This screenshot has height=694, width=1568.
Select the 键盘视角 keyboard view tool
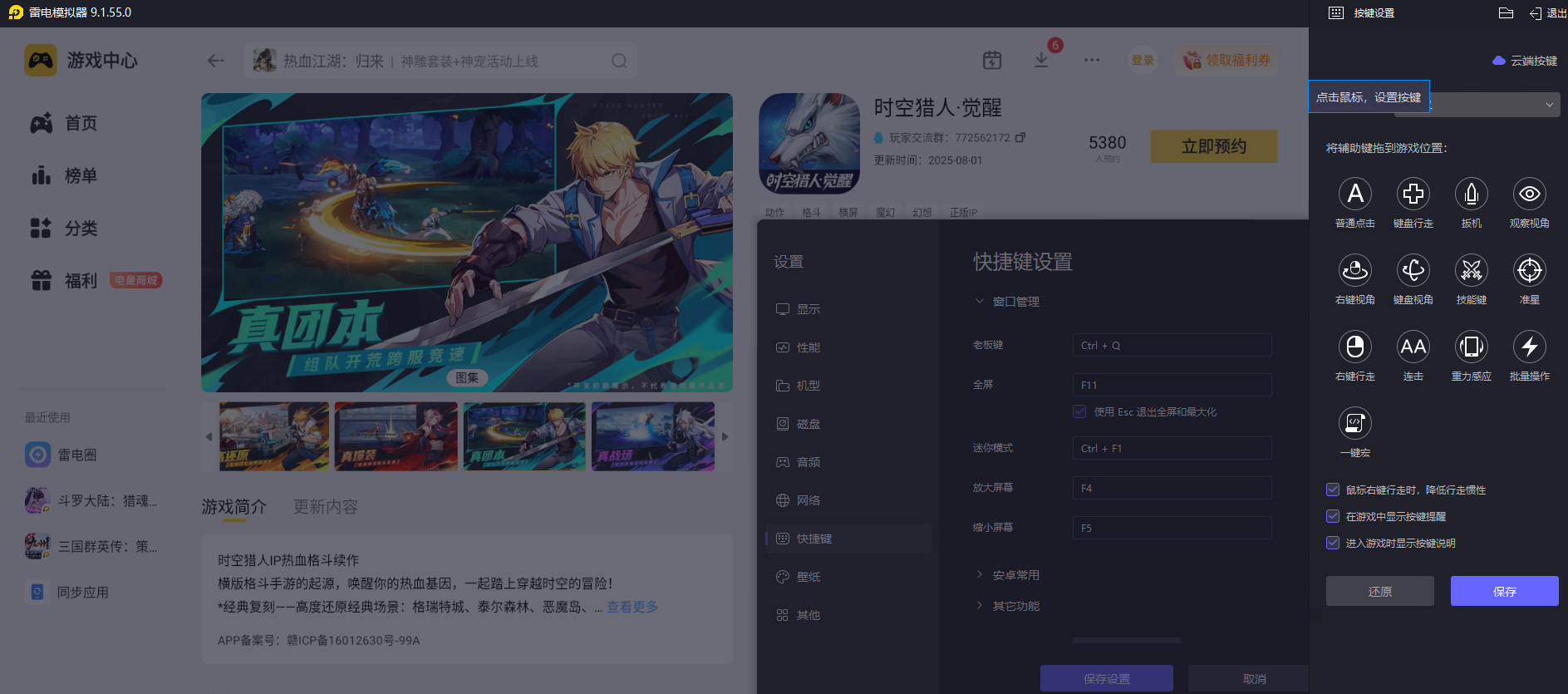1413,271
